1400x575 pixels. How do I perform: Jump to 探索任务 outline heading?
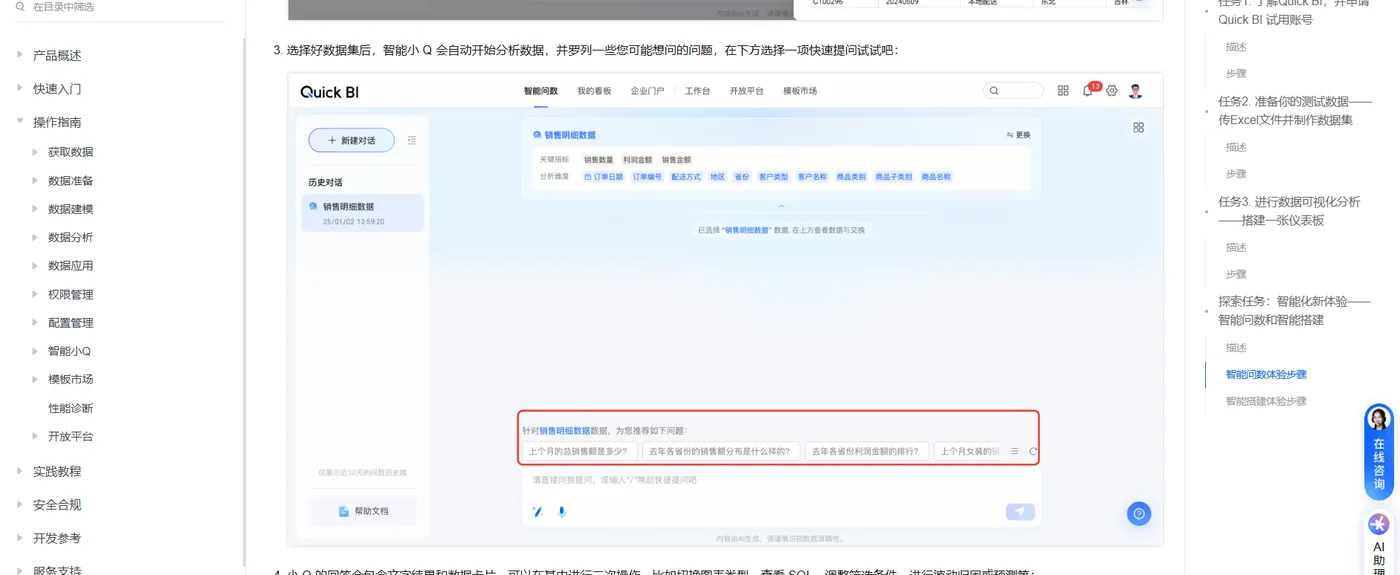pyautogui.click(x=1294, y=310)
